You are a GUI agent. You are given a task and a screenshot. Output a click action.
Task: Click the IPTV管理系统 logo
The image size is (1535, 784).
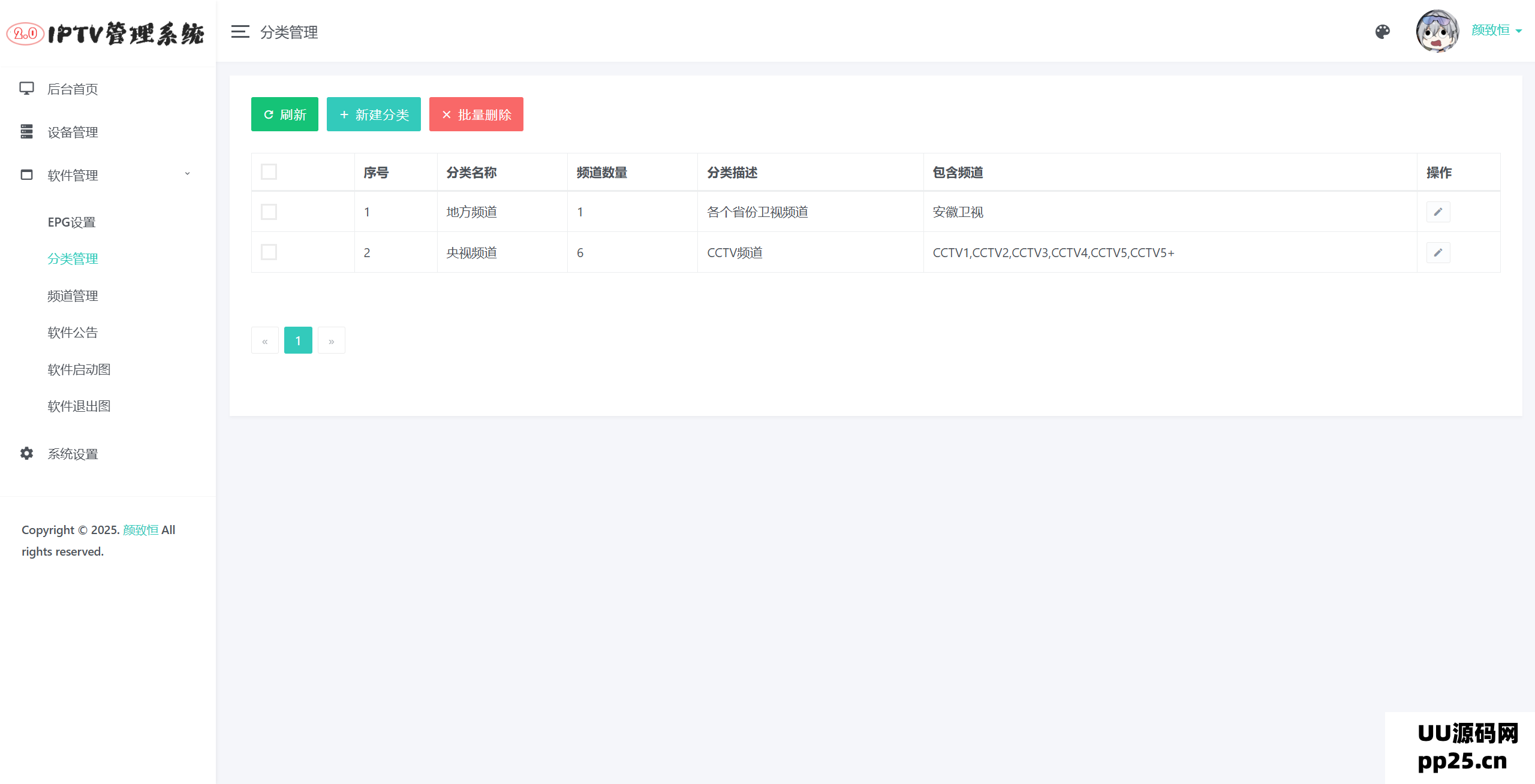click(x=107, y=34)
